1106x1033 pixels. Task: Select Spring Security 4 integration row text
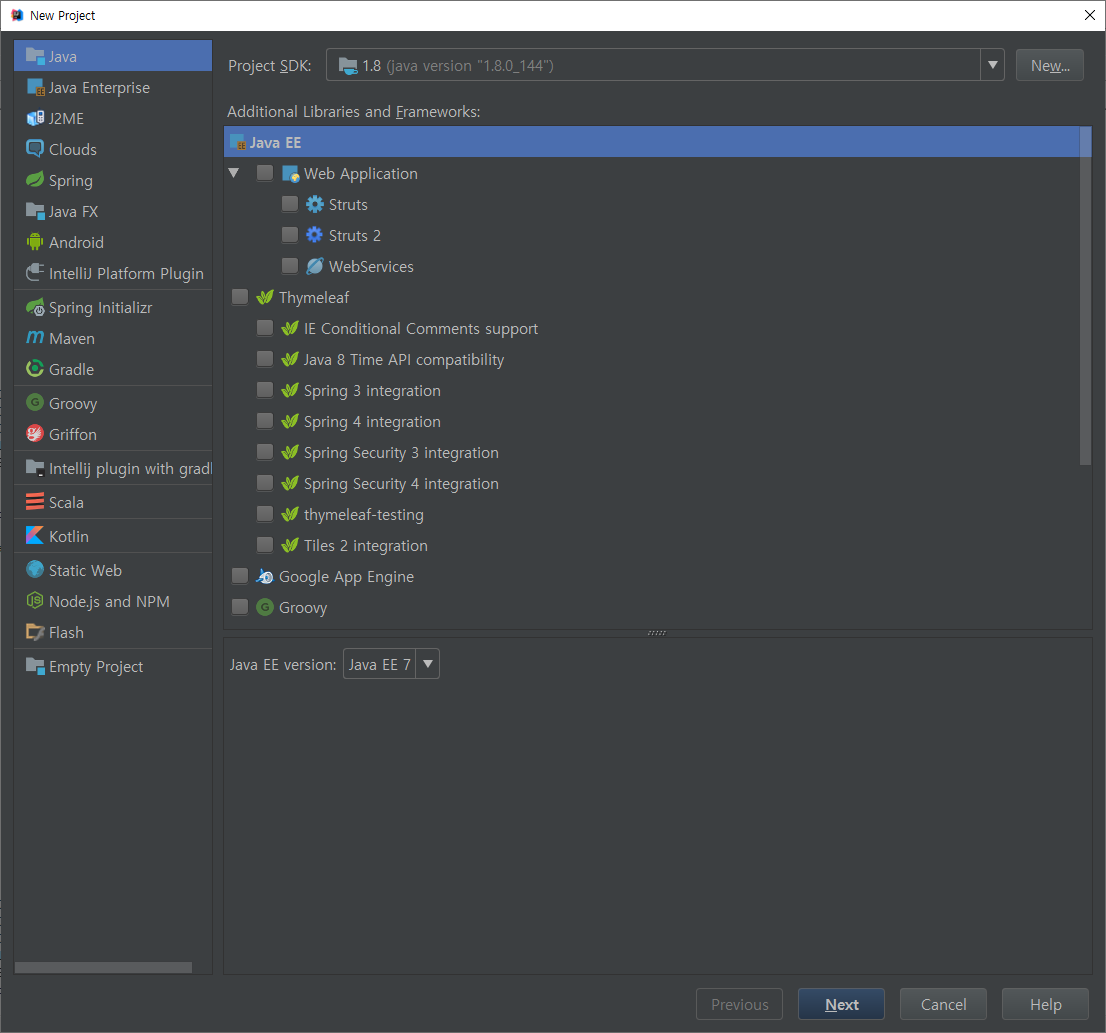pyautogui.click(x=401, y=484)
